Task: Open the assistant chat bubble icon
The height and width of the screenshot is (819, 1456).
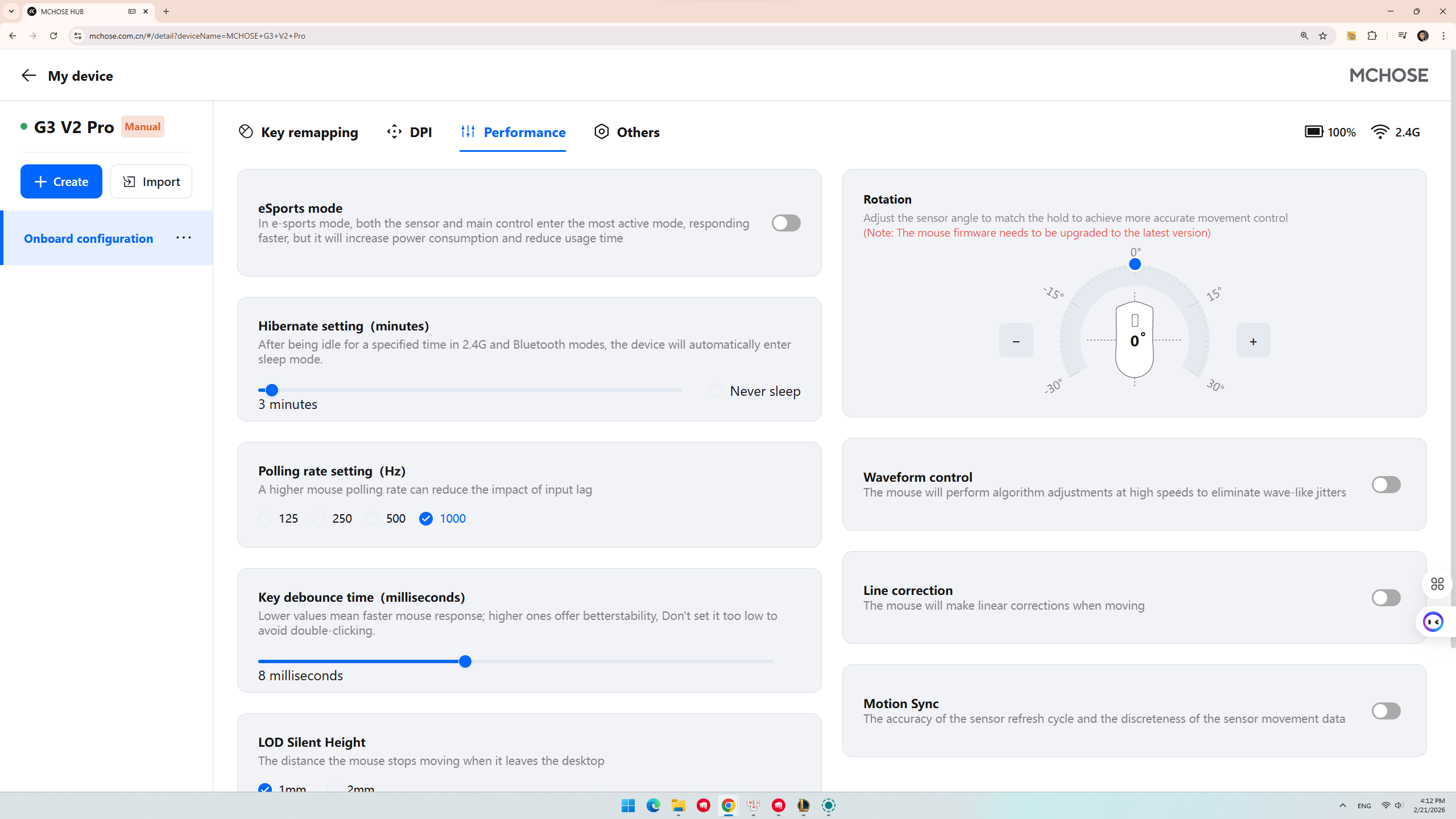Action: pyautogui.click(x=1433, y=622)
